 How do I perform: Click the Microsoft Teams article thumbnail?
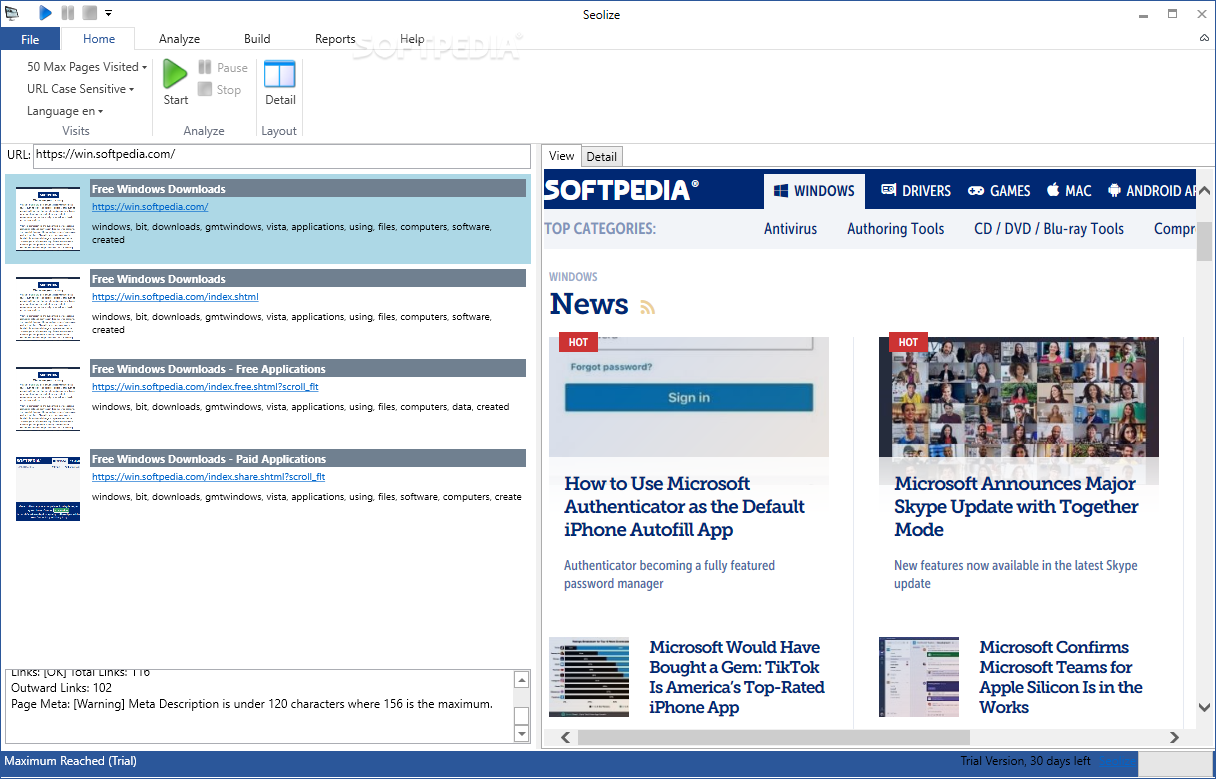[x=919, y=677]
